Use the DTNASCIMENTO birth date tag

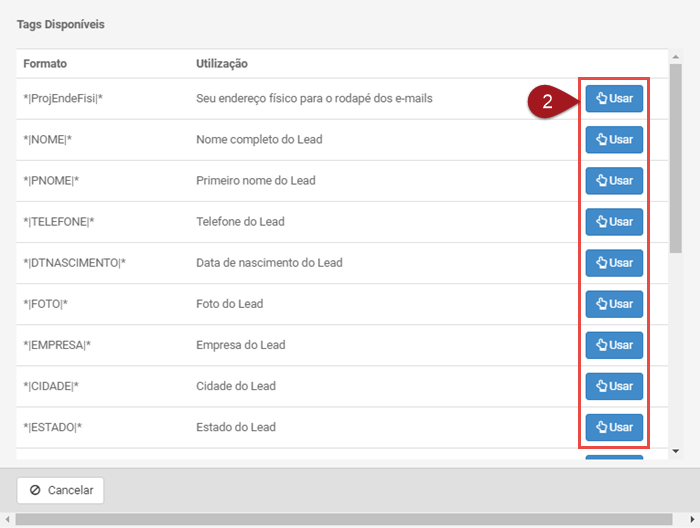614,263
